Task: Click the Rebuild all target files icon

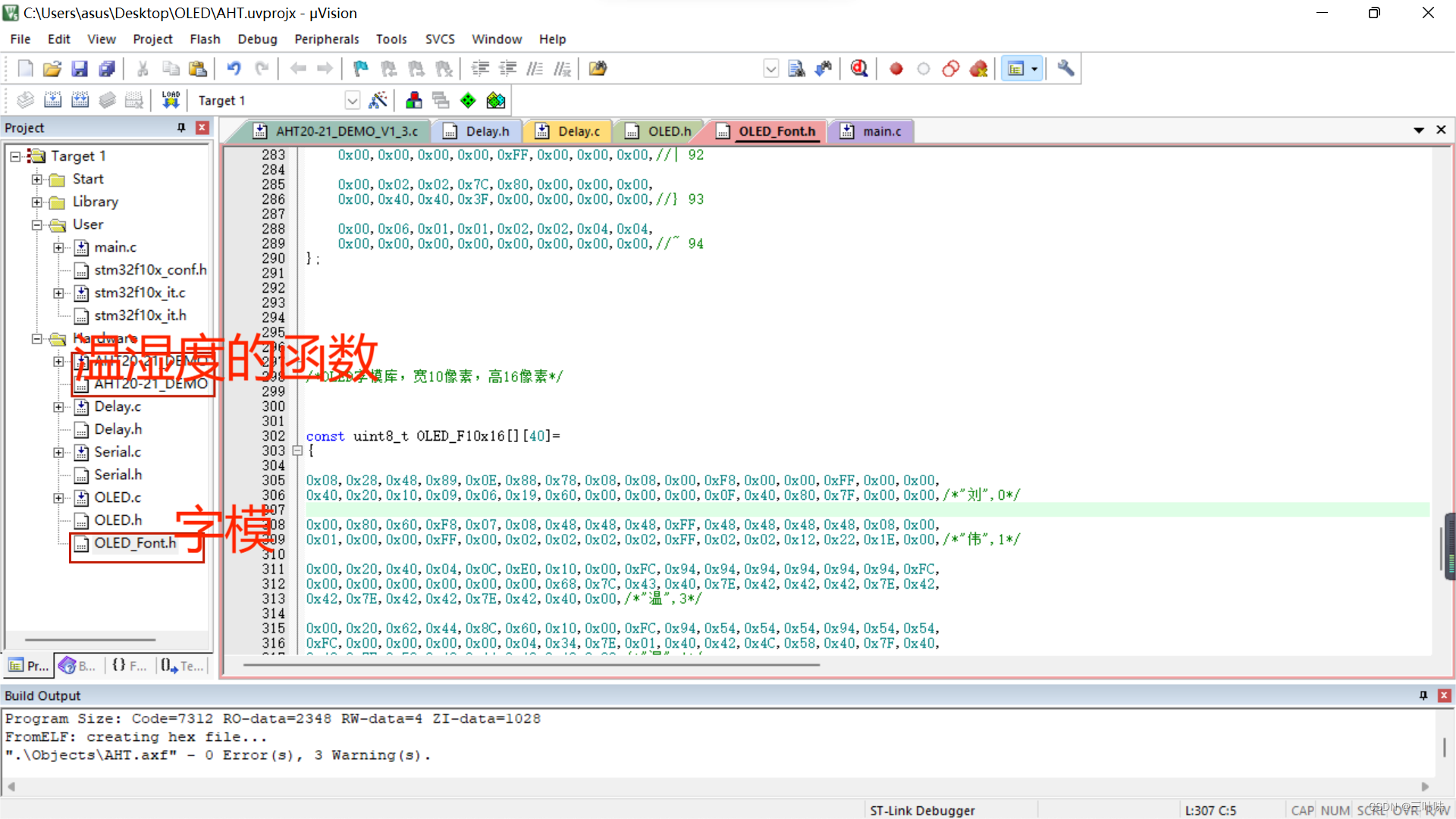Action: coord(80,100)
